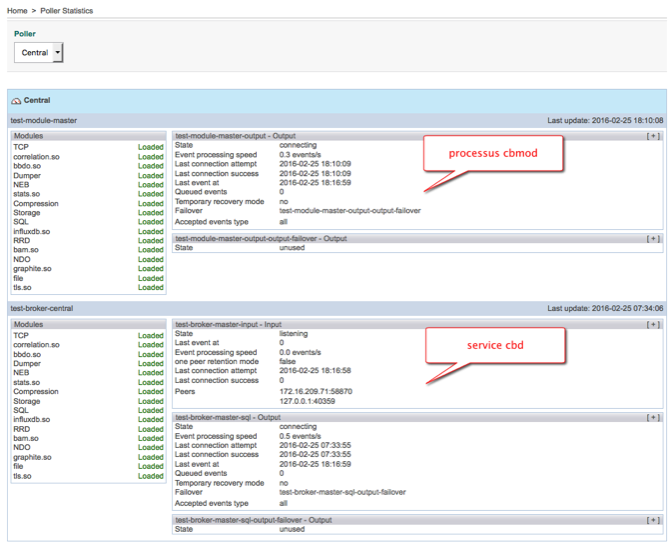The height and width of the screenshot is (550, 672).
Task: Expand test-broker-master-input Input section
Action: pos(653,324)
